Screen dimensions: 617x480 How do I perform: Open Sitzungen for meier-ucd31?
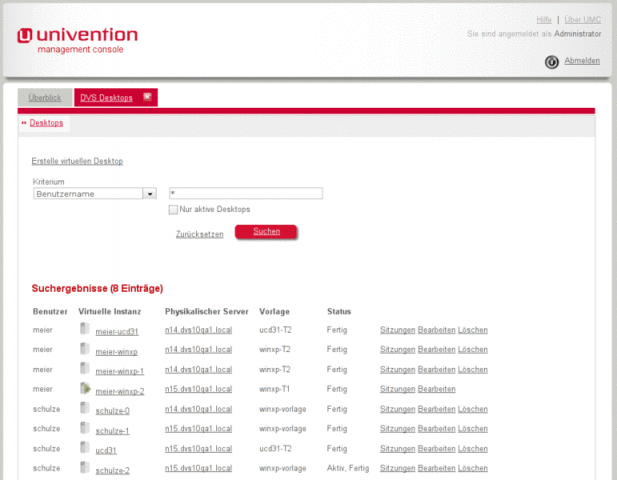(397, 330)
